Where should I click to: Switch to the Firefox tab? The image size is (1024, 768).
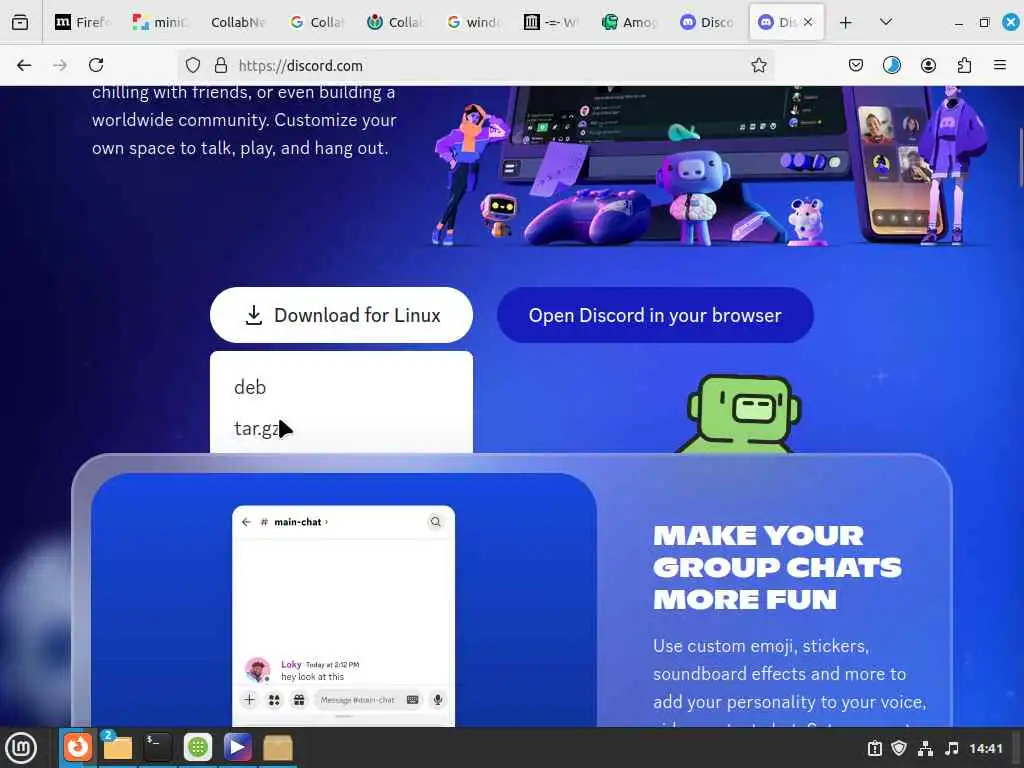(x=82, y=23)
